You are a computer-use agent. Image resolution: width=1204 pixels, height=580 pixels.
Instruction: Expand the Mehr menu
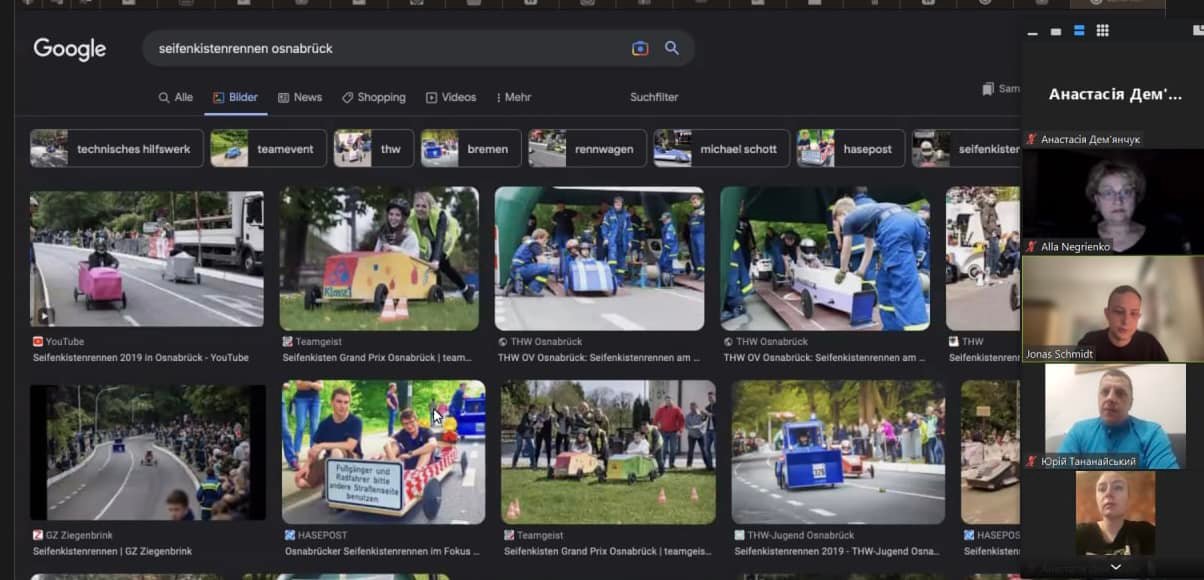coord(513,97)
